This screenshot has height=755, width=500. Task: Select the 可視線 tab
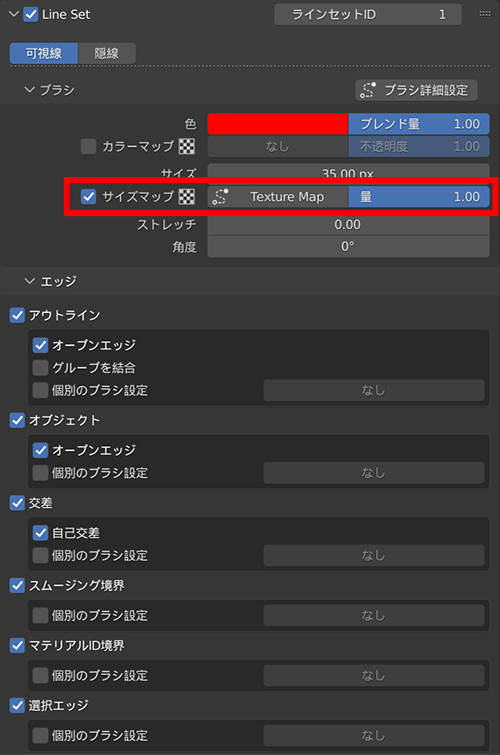point(44,53)
